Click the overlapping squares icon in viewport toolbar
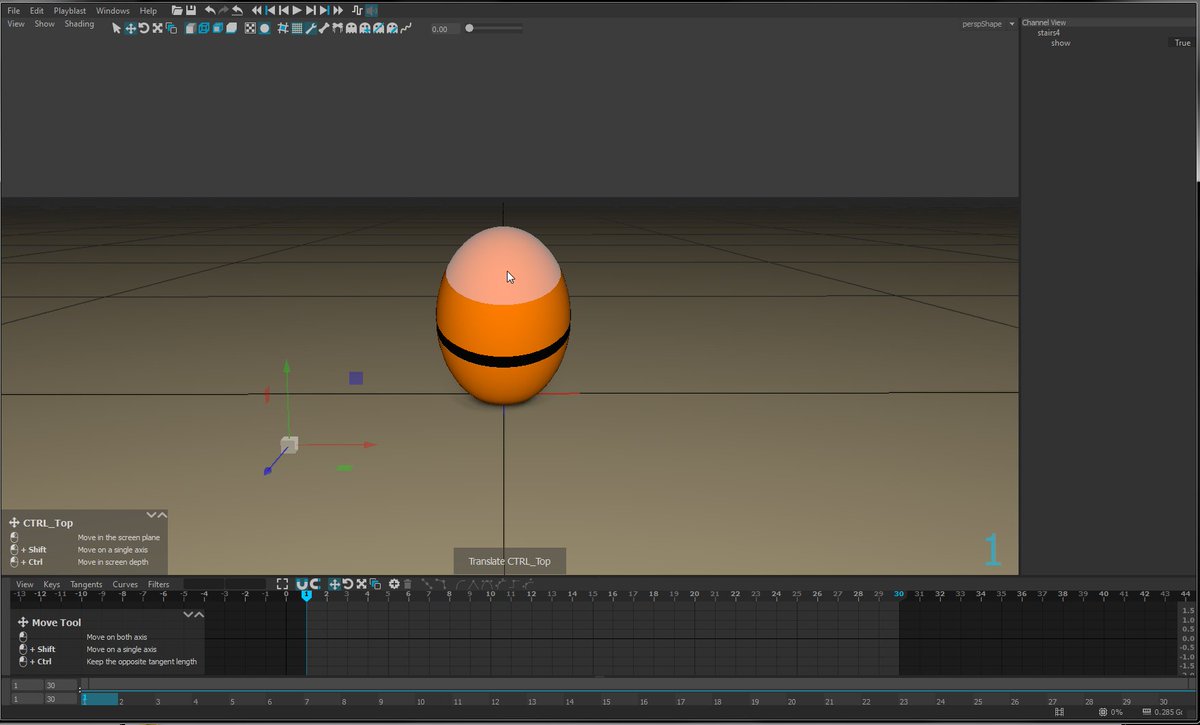This screenshot has width=1200, height=725. click(172, 28)
